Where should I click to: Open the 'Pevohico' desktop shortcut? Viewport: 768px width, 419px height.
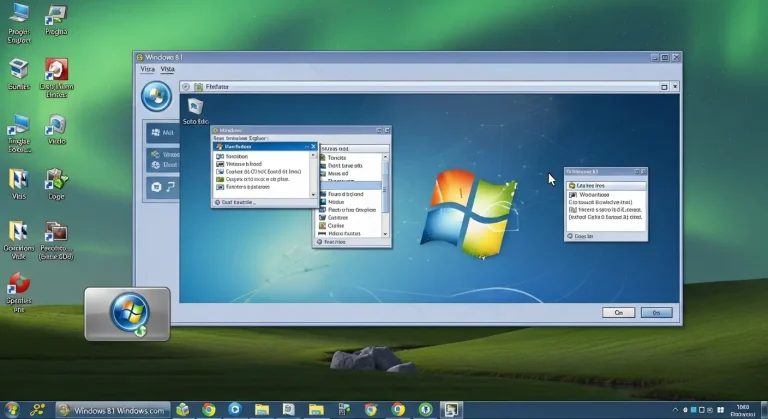pos(56,240)
